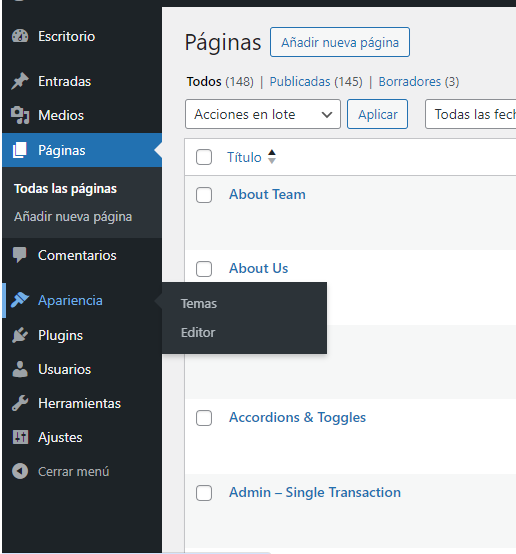Click the Escritorio dashboard icon
The image size is (516, 554).
pos(20,36)
